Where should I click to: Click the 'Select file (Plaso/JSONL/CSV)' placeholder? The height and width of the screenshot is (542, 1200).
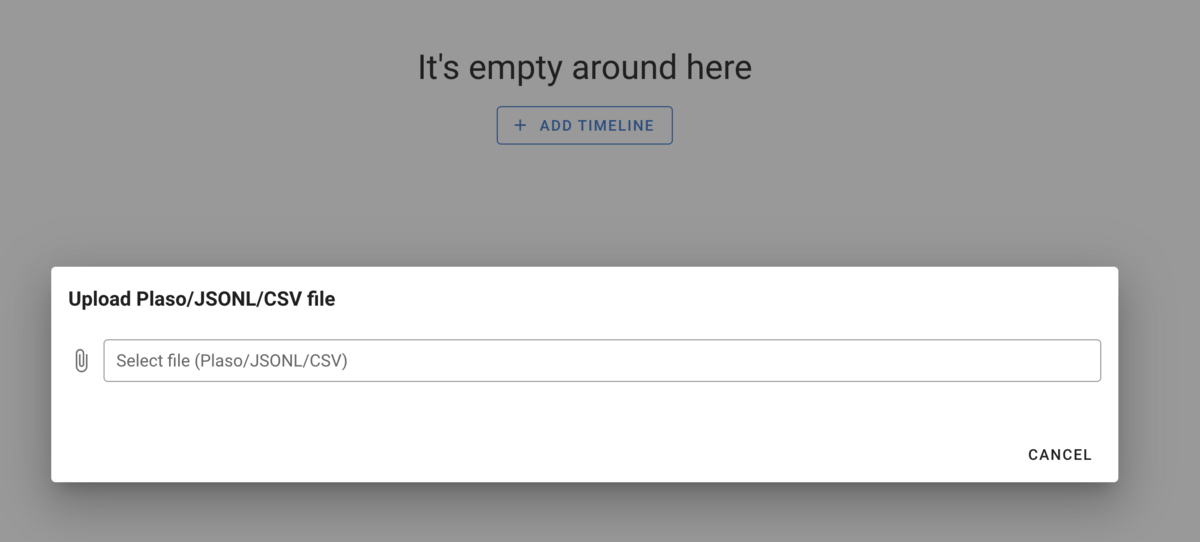(232, 361)
